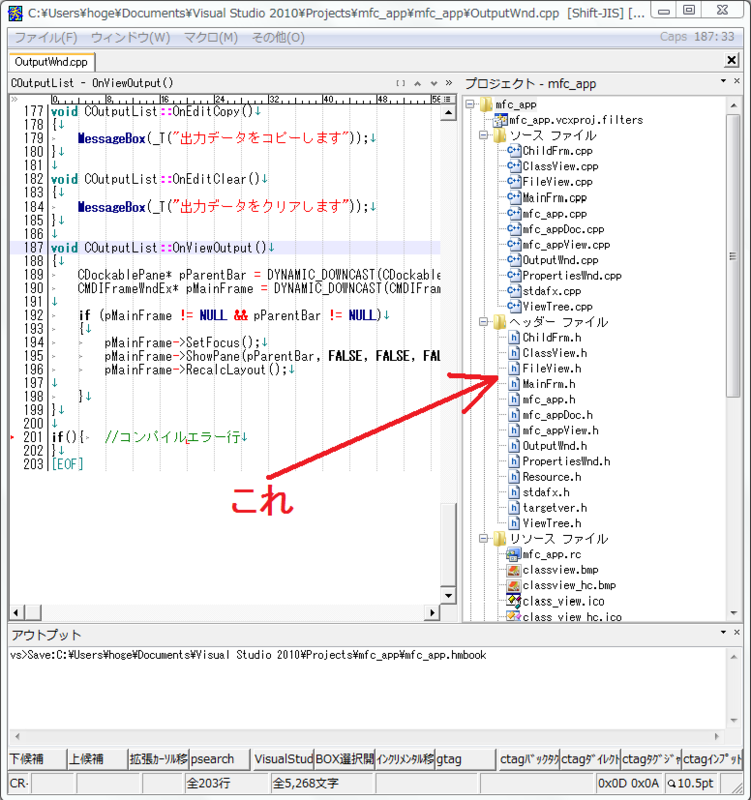The width and height of the screenshot is (751, 800).
Task: Collapse the リソース ファイル folder
Action: (483, 538)
